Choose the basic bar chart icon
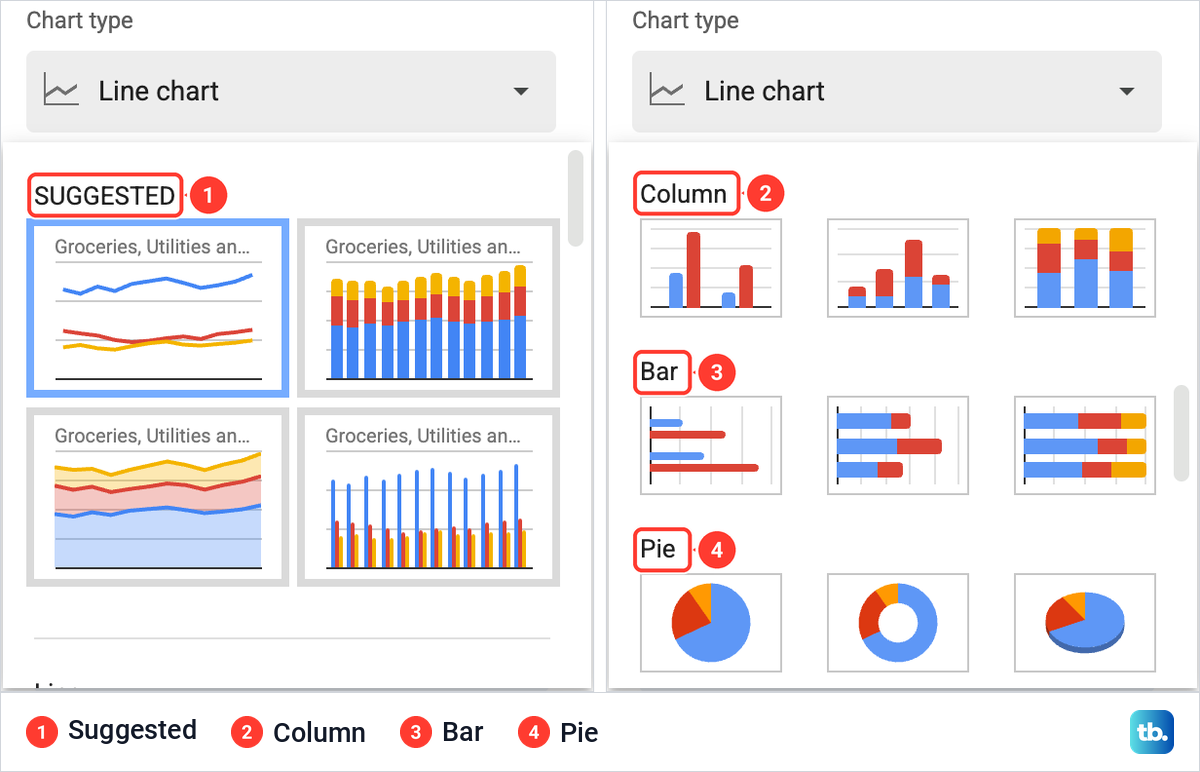 tap(711, 445)
